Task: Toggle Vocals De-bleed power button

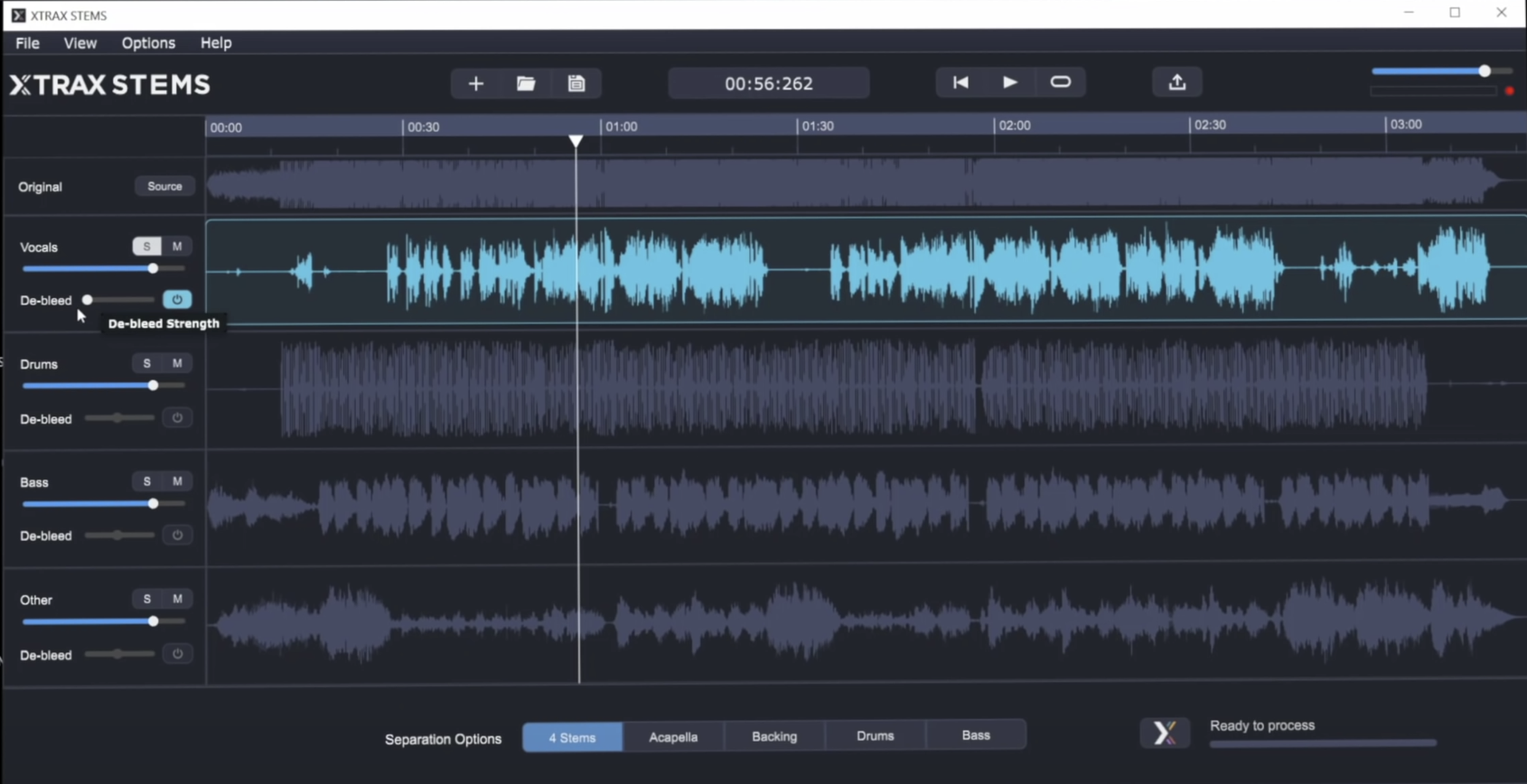Action: tap(177, 299)
